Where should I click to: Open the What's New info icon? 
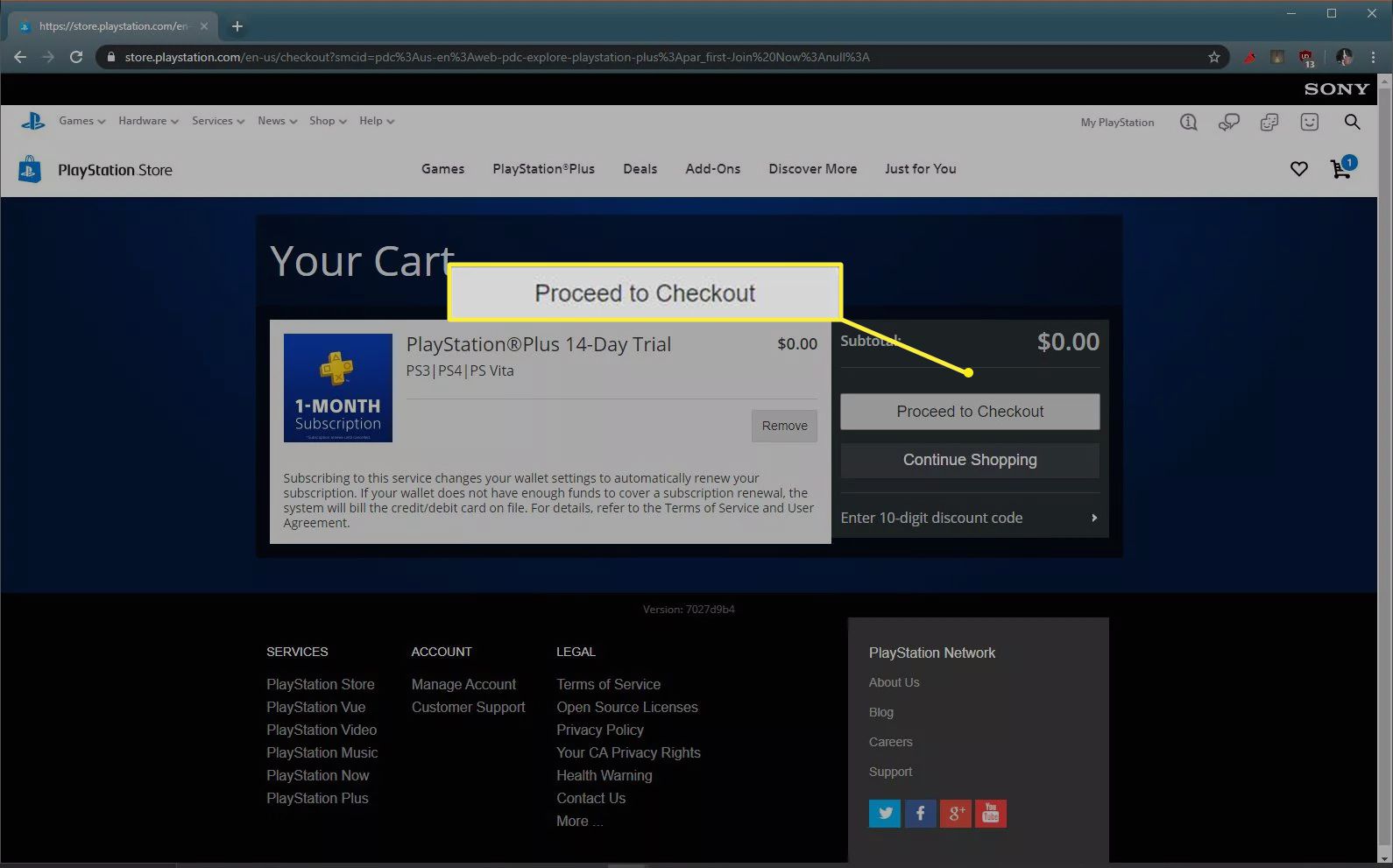(1188, 122)
